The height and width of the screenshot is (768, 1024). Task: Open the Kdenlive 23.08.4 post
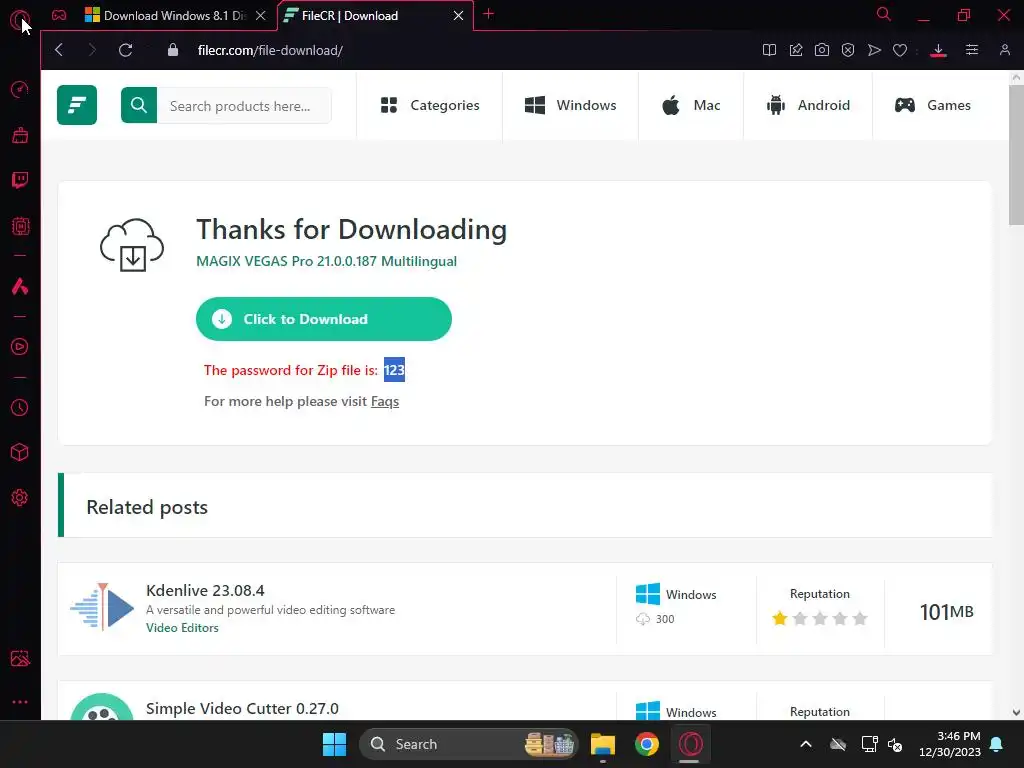click(205, 590)
